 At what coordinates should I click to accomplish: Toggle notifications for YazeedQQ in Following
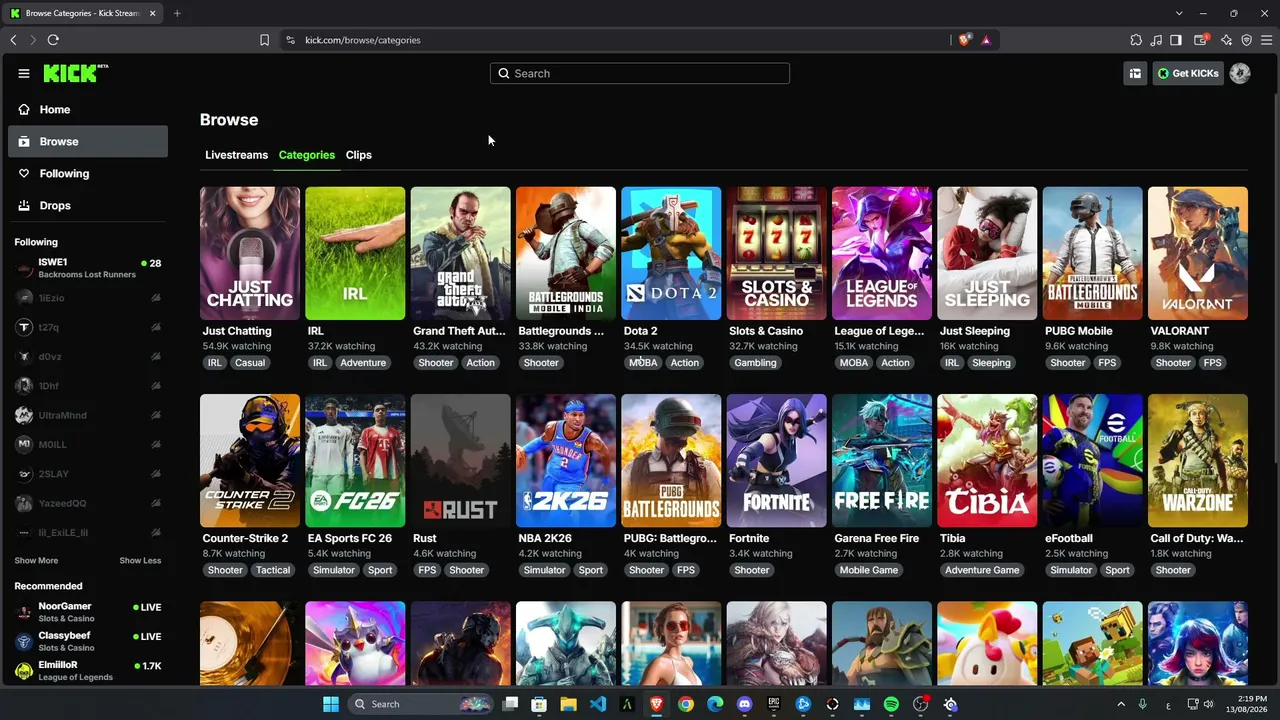click(x=156, y=503)
